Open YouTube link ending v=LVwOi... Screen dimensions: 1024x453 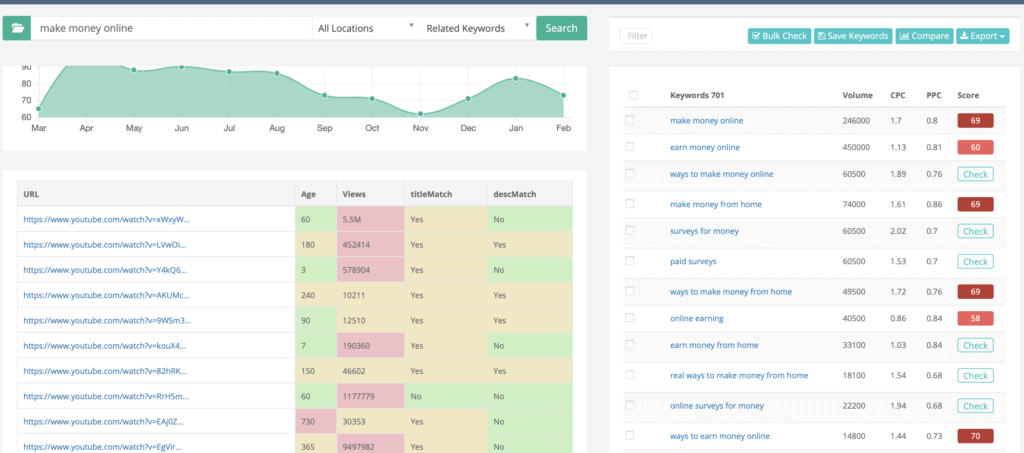coord(105,245)
